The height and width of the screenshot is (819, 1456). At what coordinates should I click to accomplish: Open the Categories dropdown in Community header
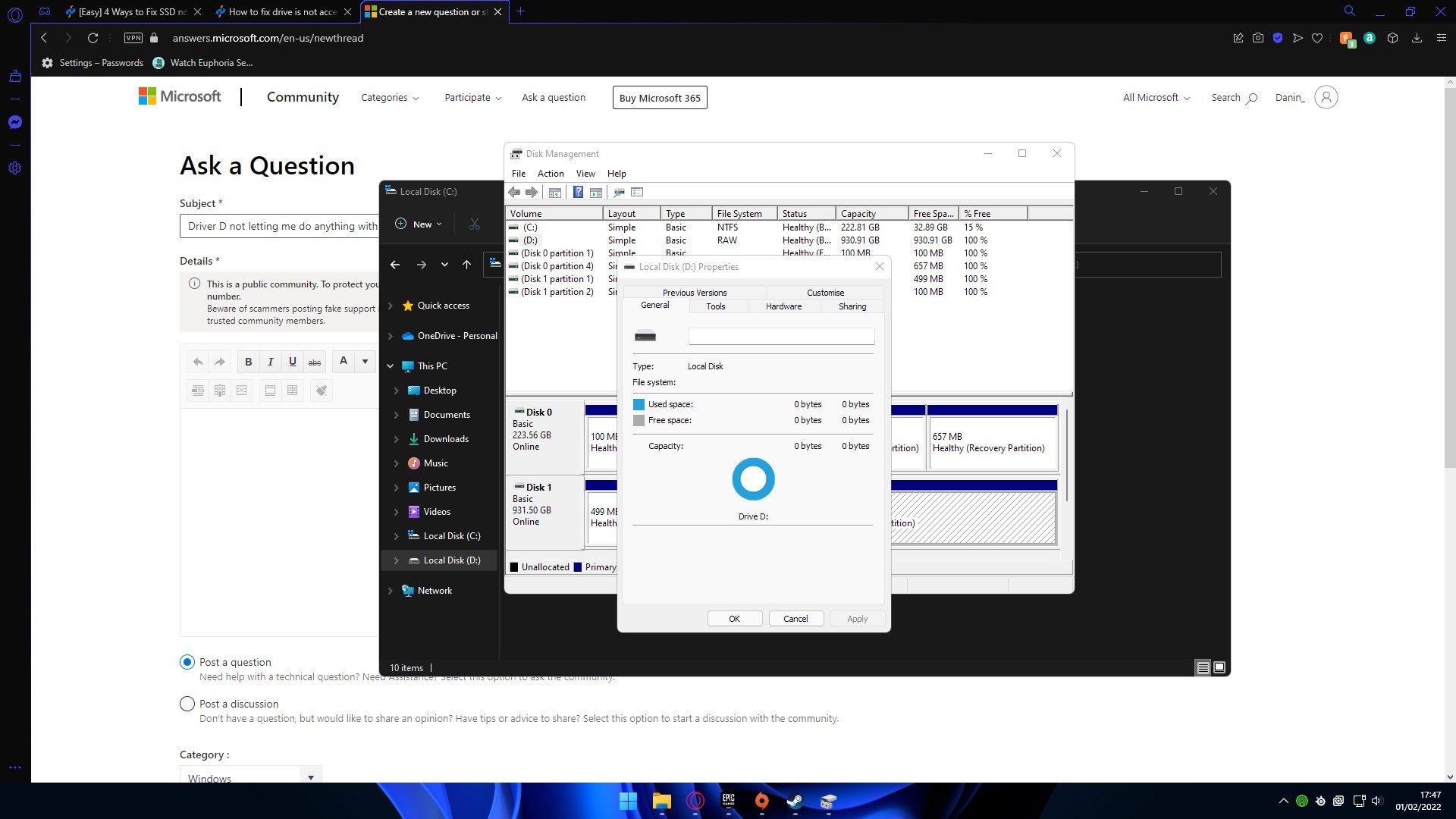(390, 98)
